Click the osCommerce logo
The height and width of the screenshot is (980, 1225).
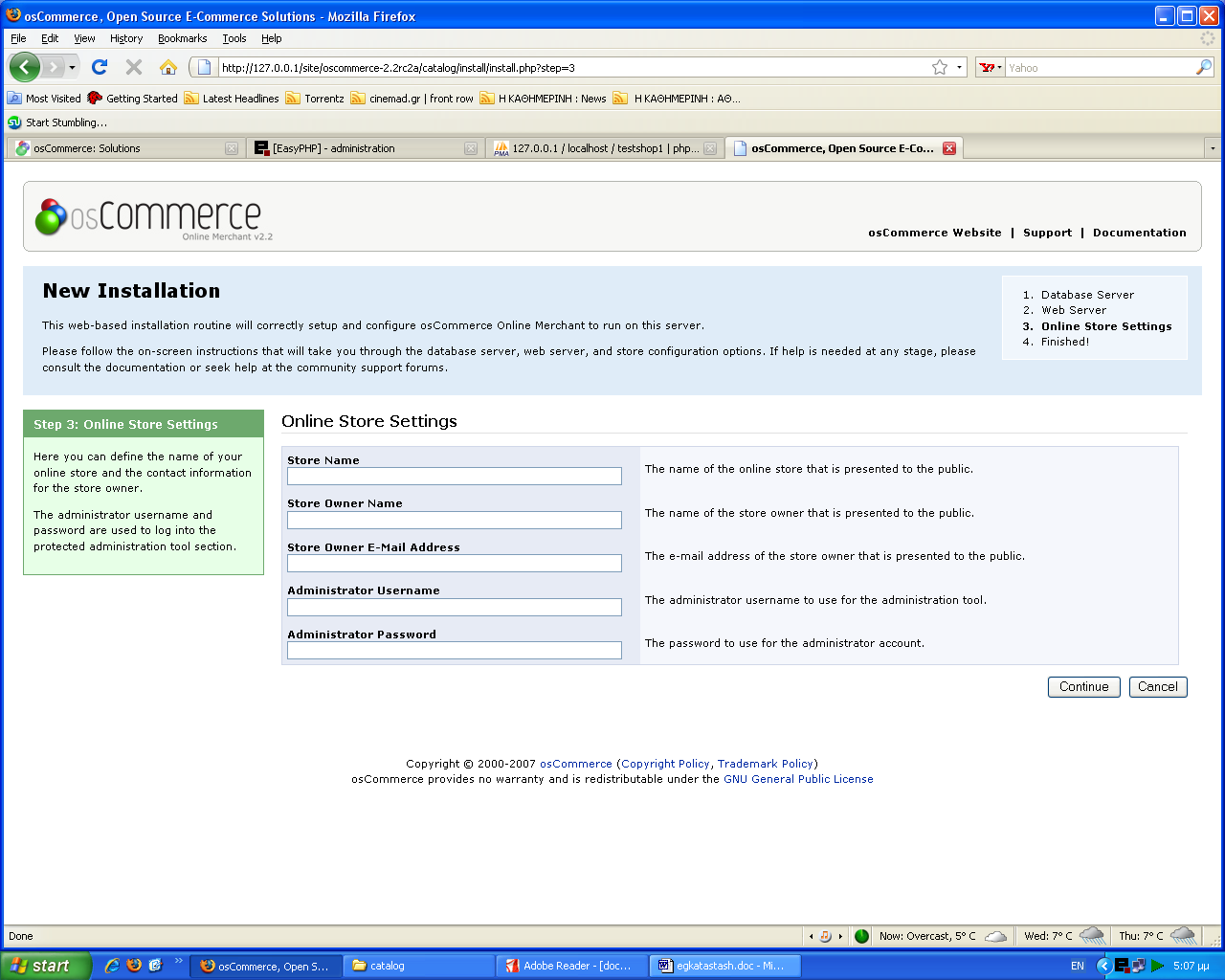(153, 217)
